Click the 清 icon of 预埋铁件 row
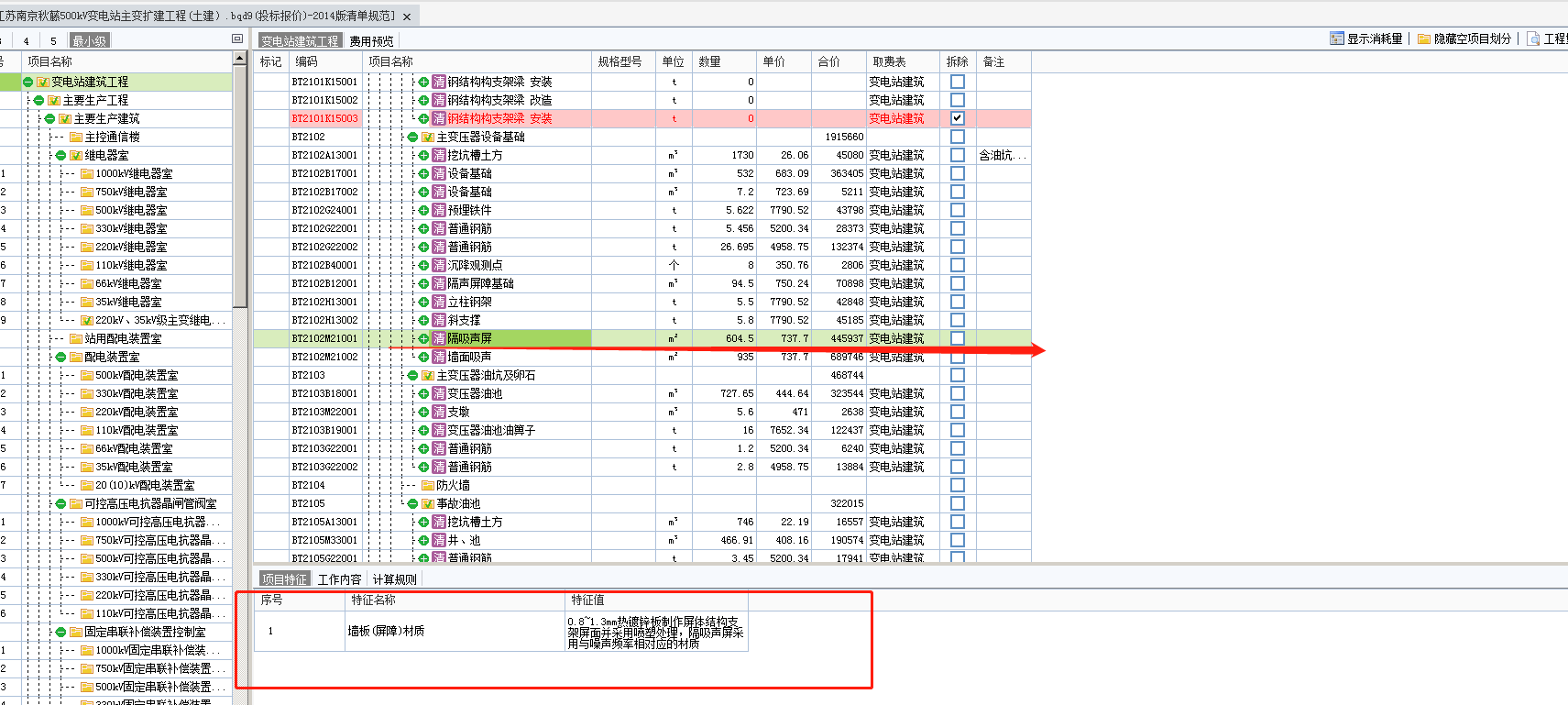 coord(439,210)
